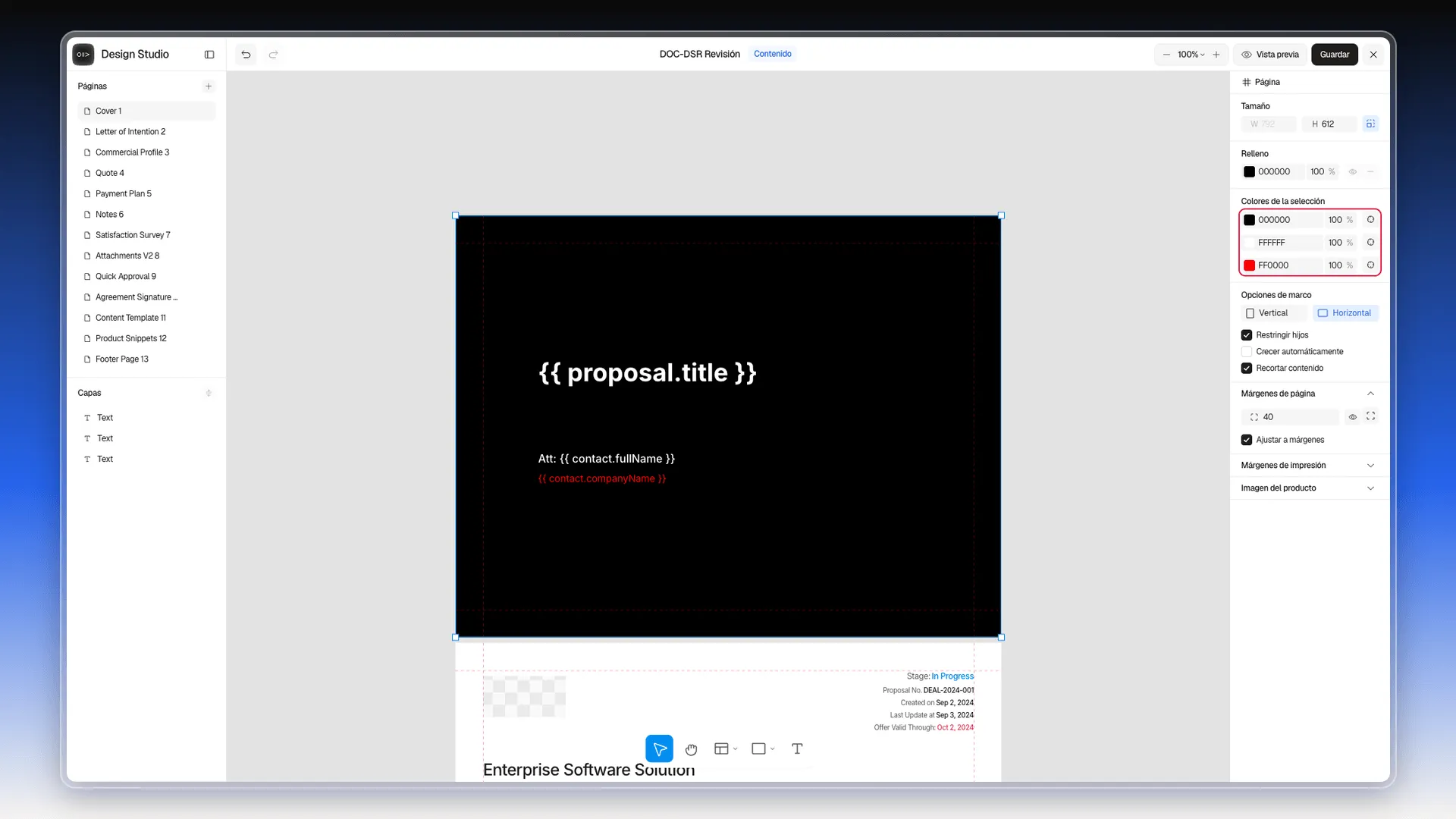Select the hand pan tool
This screenshot has width=1456, height=819.
(691, 749)
